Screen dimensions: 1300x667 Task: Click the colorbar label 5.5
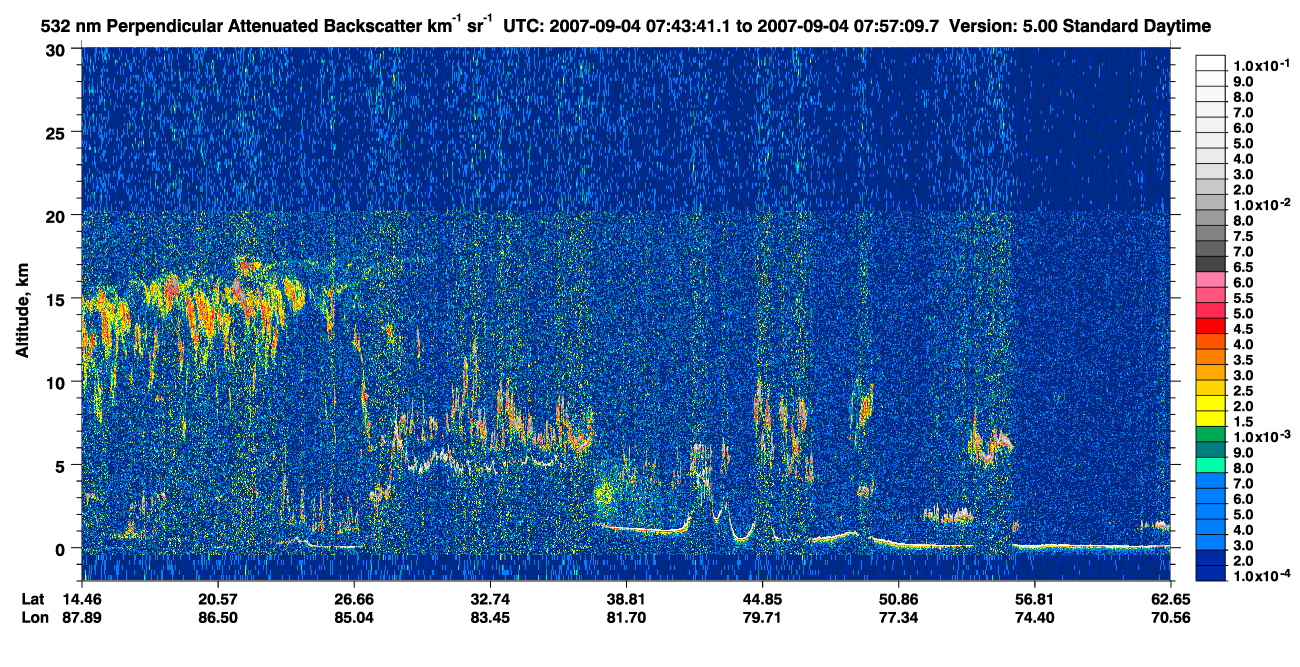(x=1244, y=298)
